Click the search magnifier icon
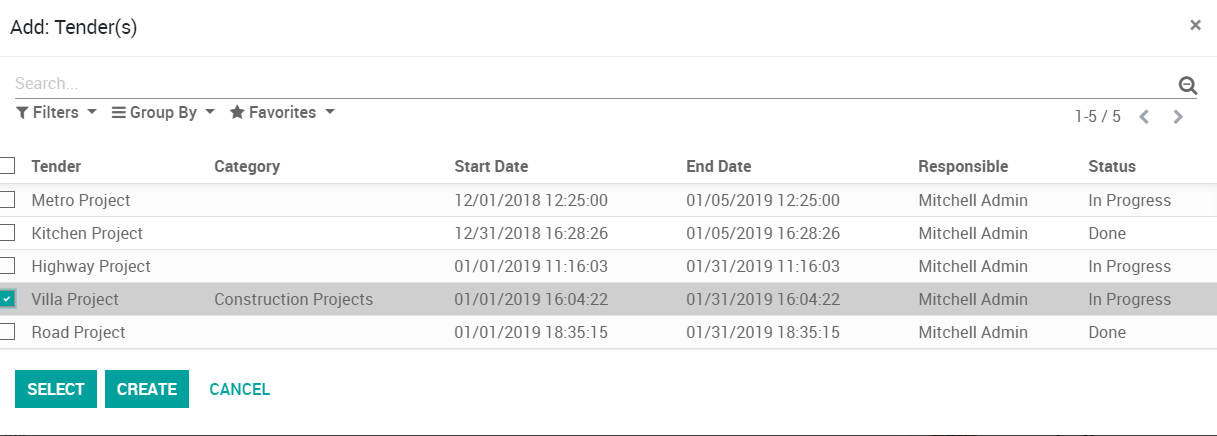Screen dimensions: 1217x436 click(x=1188, y=85)
